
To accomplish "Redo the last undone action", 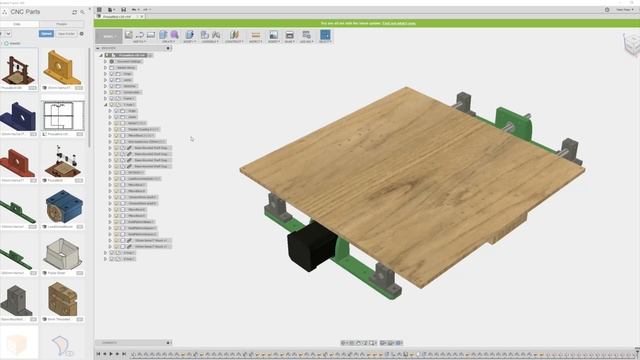I will (146, 10).
